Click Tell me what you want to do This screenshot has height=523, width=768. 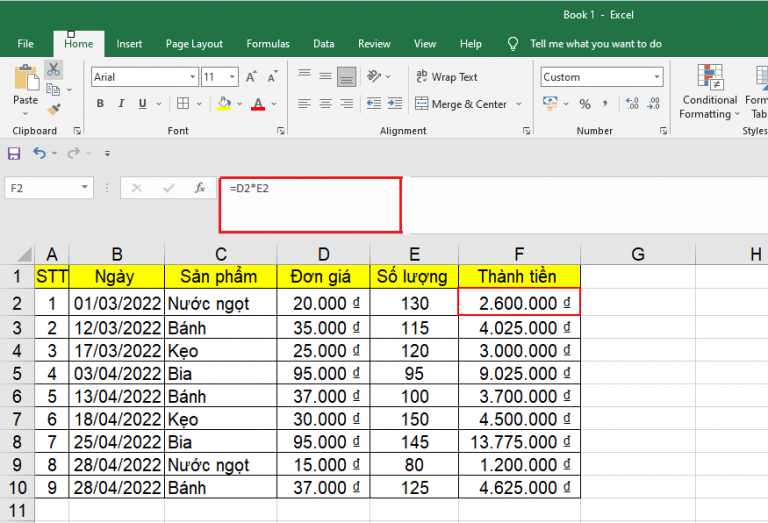tap(596, 44)
